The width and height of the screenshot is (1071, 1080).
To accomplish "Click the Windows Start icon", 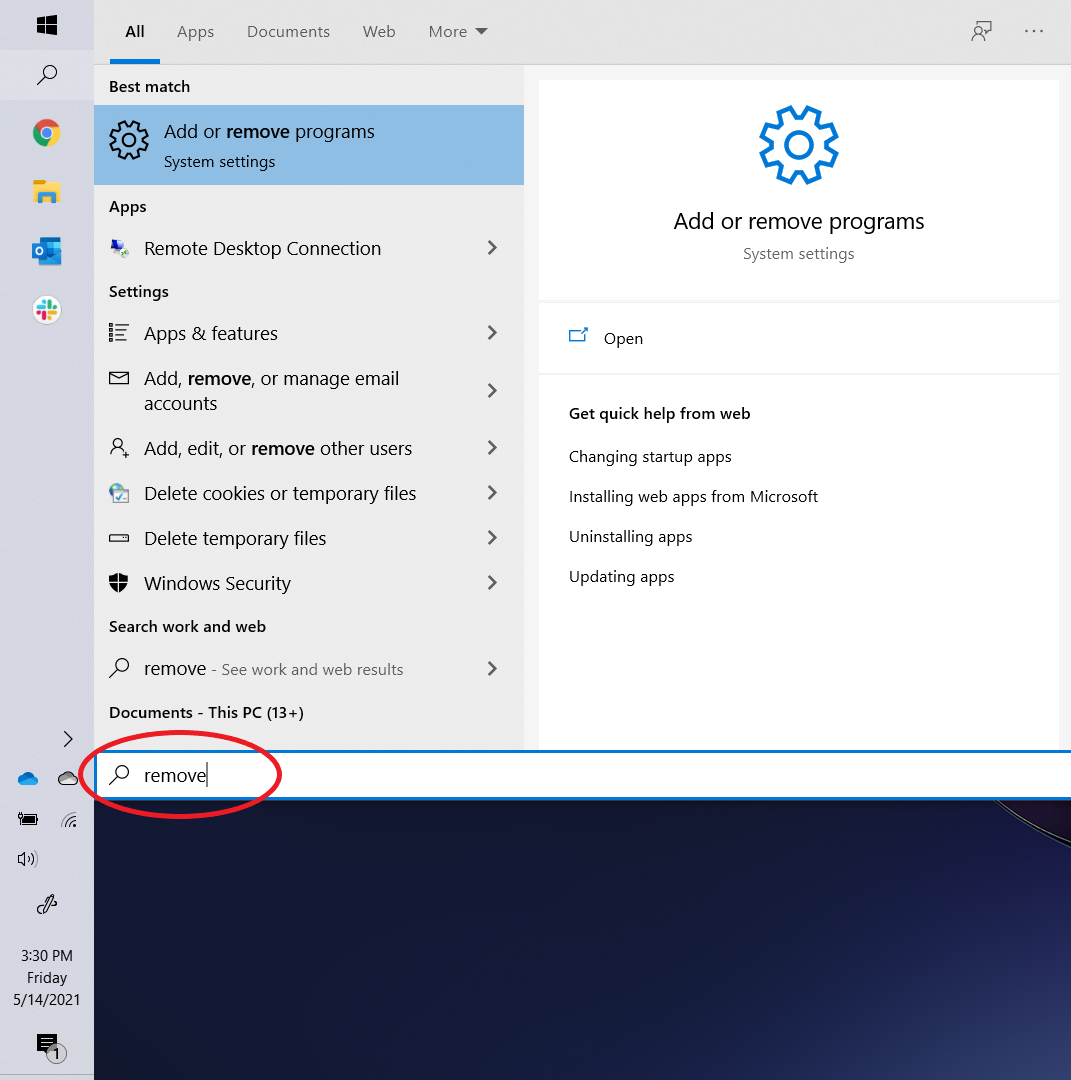I will pyautogui.click(x=46, y=24).
